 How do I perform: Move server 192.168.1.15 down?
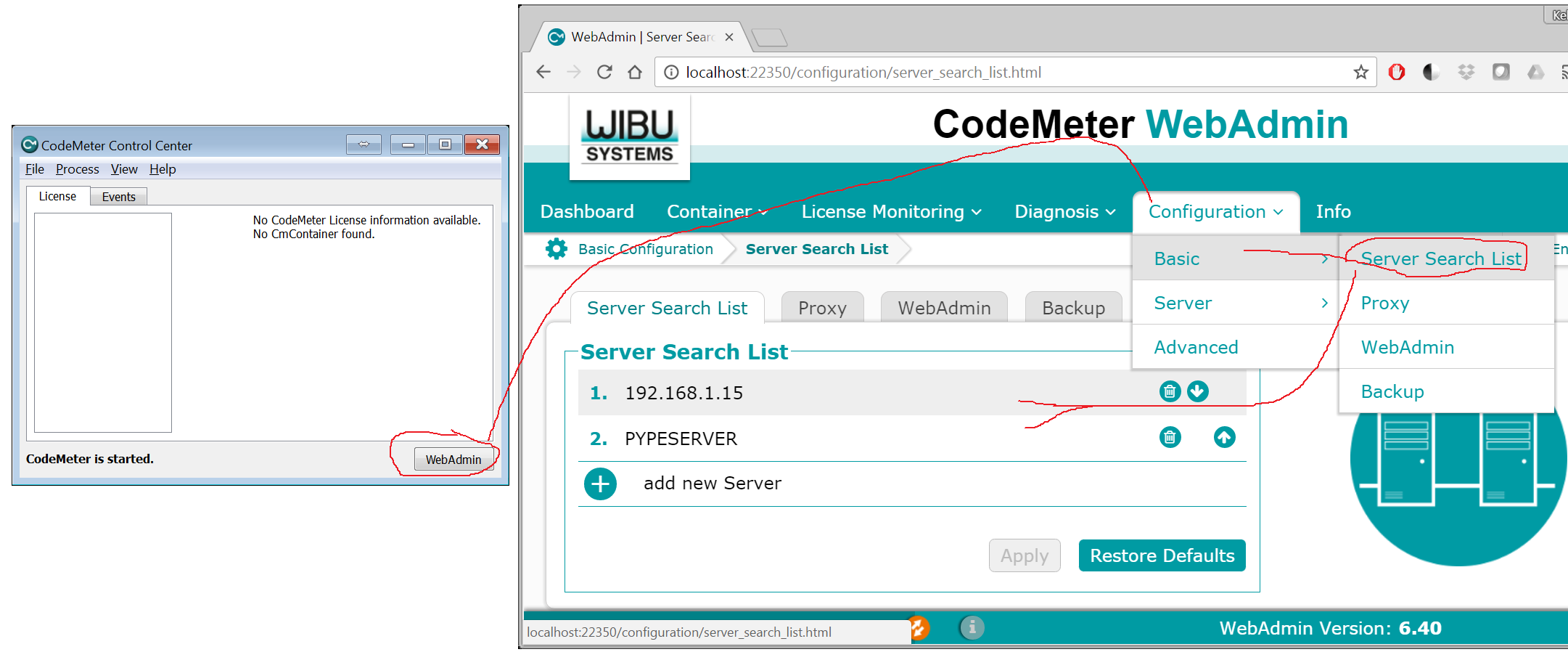pyautogui.click(x=1198, y=392)
